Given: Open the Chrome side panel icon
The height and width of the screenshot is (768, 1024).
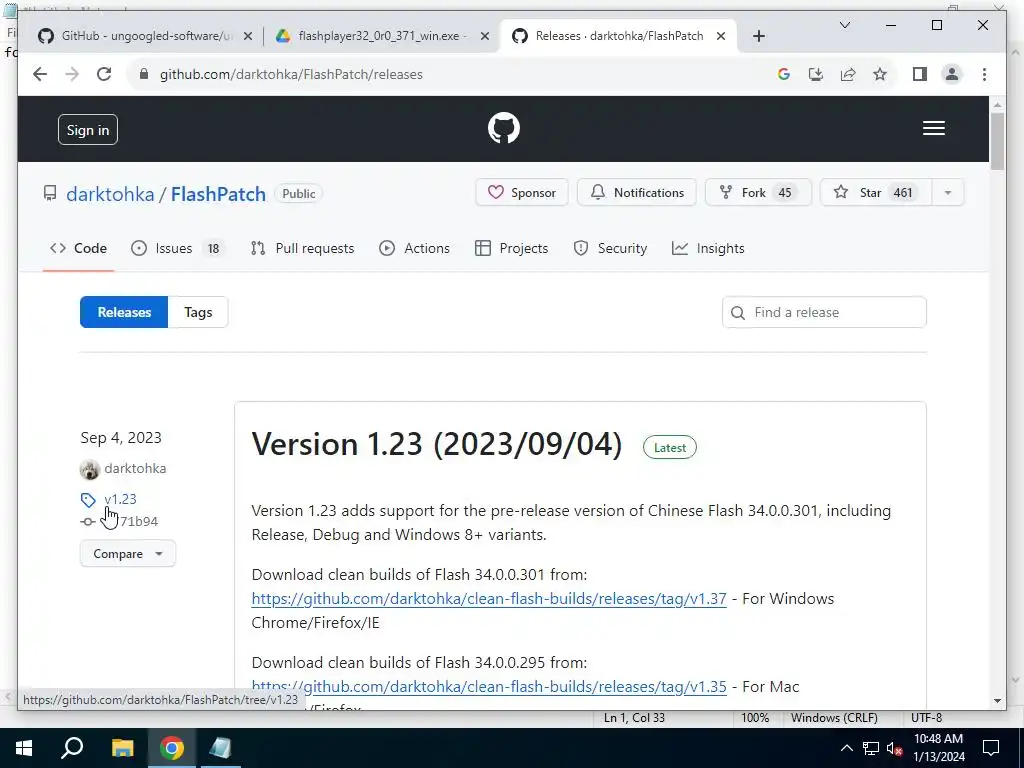Looking at the screenshot, I should tap(920, 74).
